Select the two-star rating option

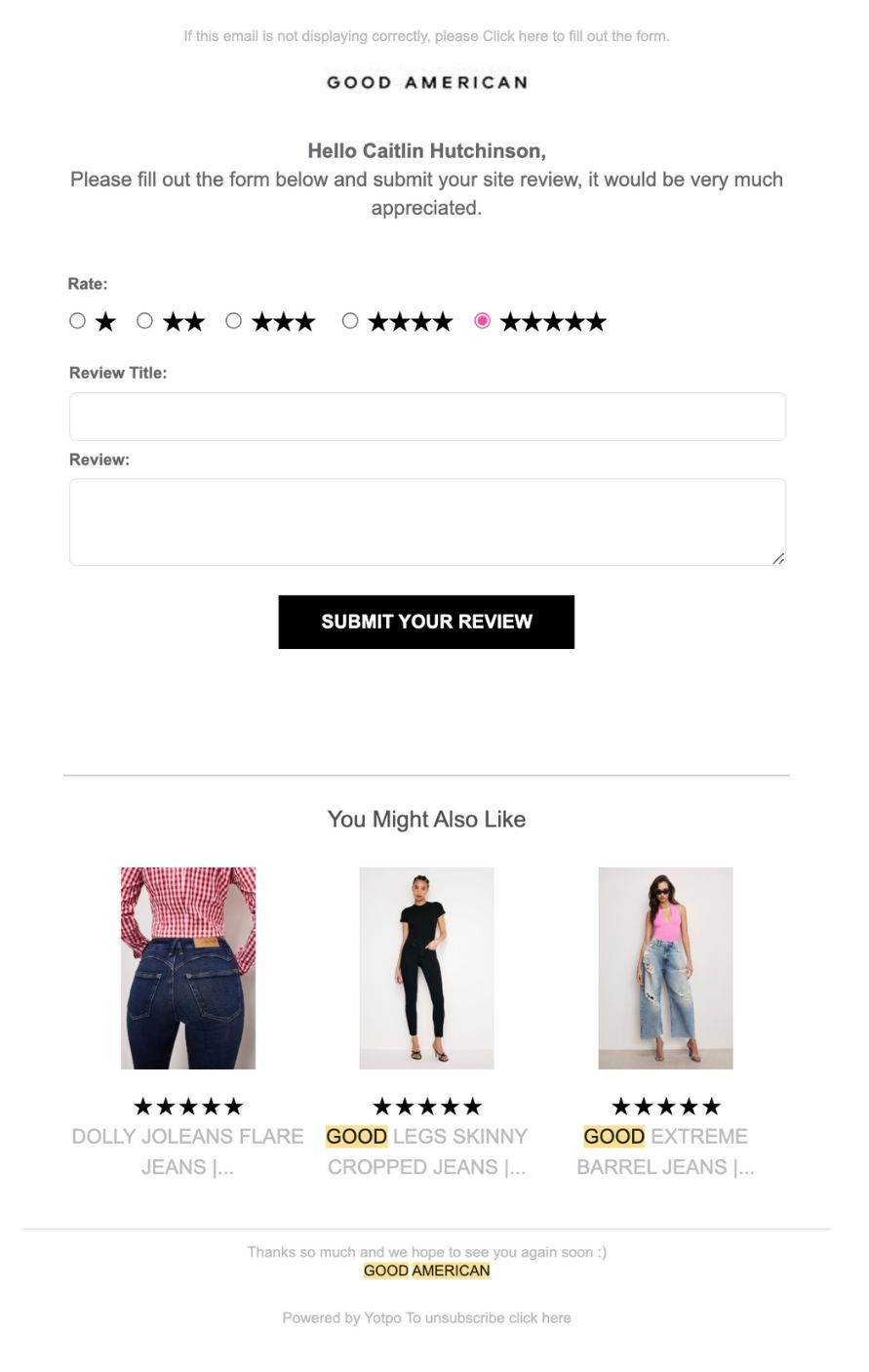pyautogui.click(x=144, y=321)
